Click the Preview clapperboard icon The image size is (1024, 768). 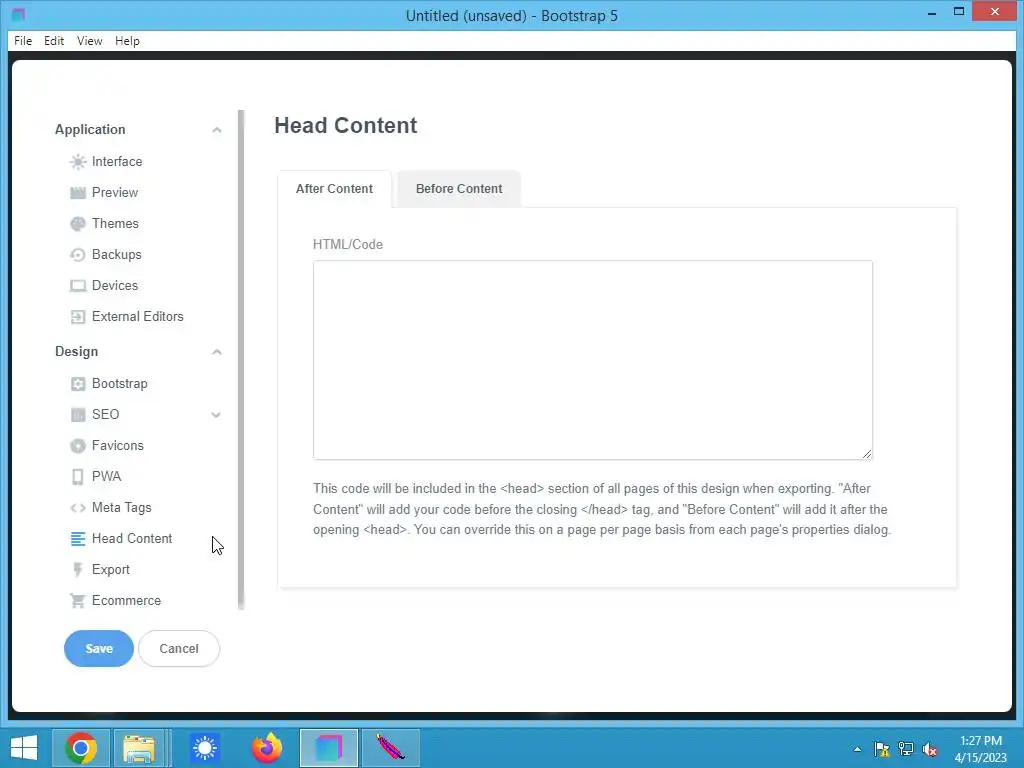pyautogui.click(x=78, y=193)
